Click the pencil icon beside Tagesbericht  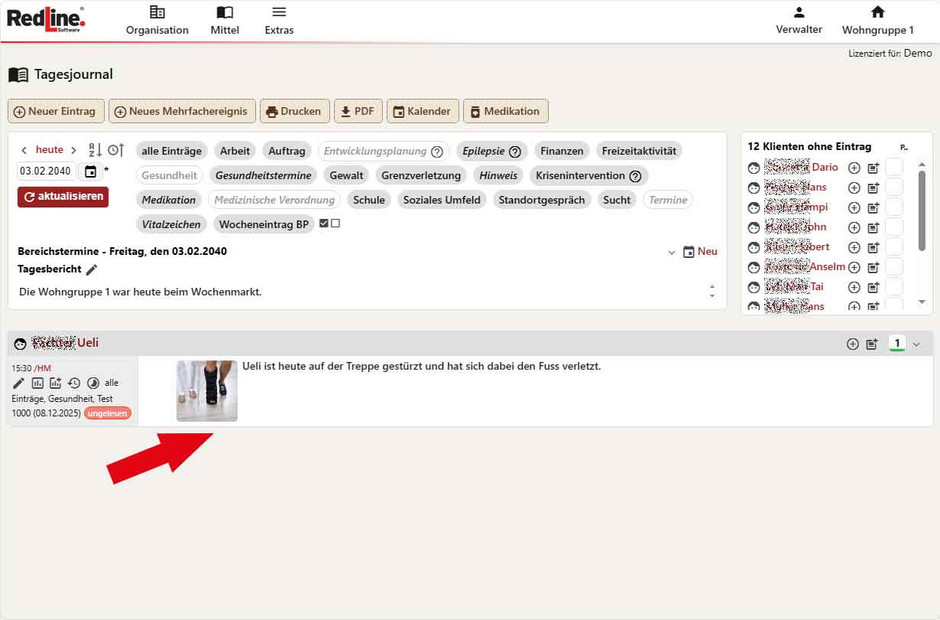92,270
